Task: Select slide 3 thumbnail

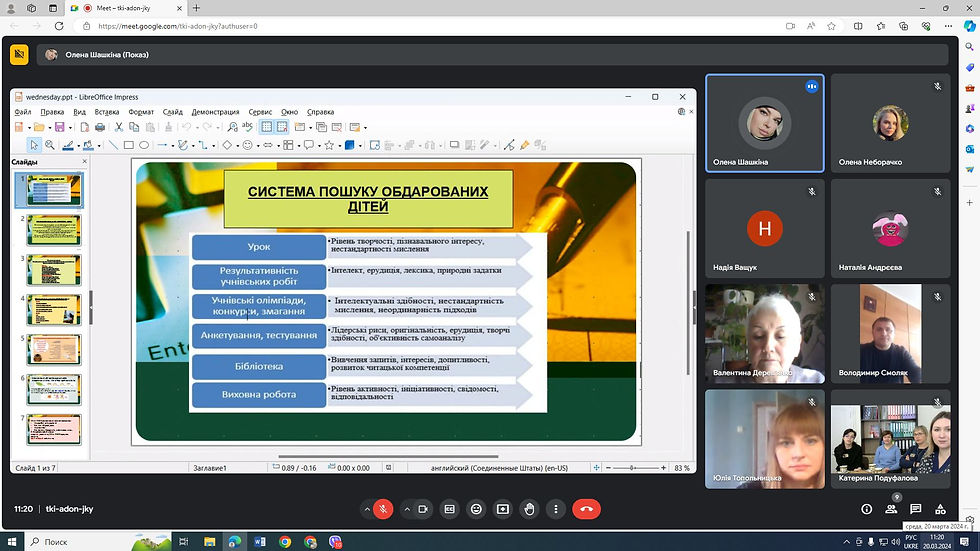Action: 54,270
